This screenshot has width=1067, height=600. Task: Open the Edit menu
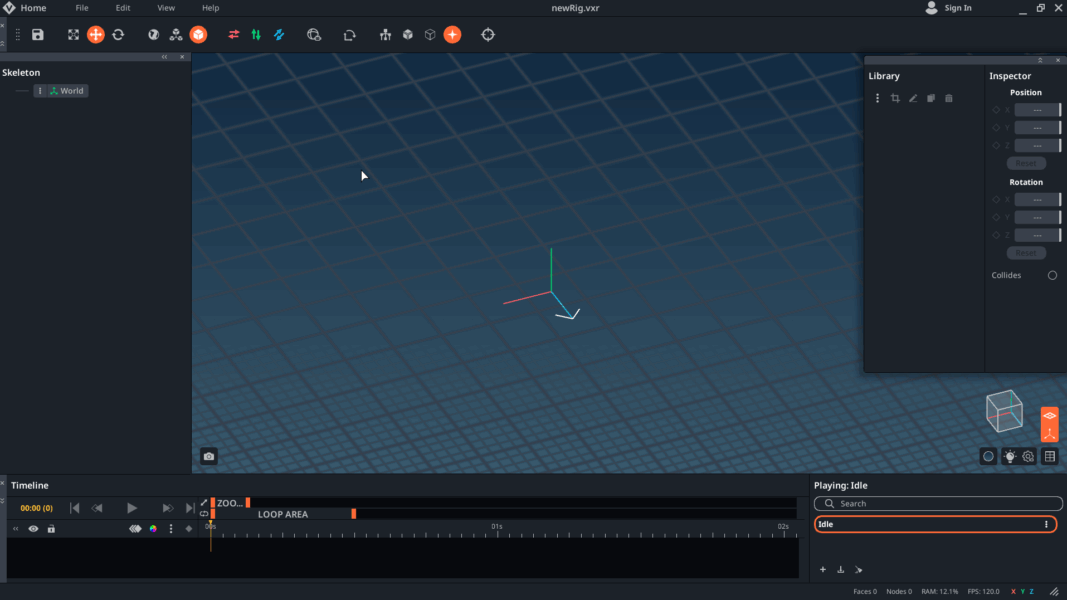click(122, 8)
